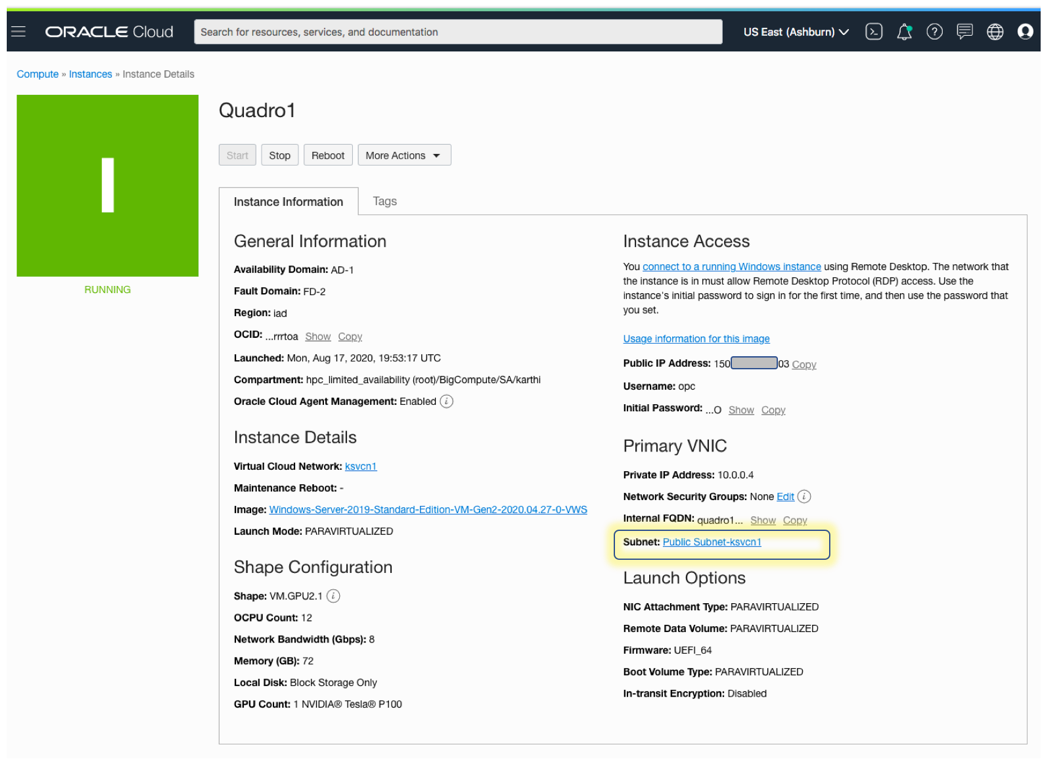Open the help question mark icon
The width and height of the screenshot is (1050, 760).
click(x=934, y=31)
